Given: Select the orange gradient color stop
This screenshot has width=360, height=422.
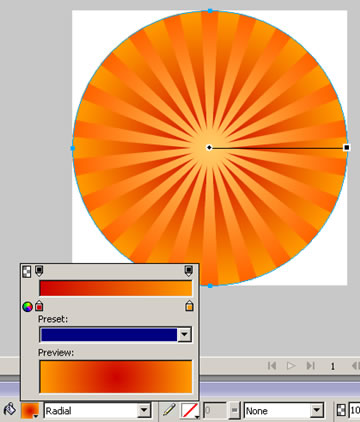Looking at the screenshot, I should [189, 306].
